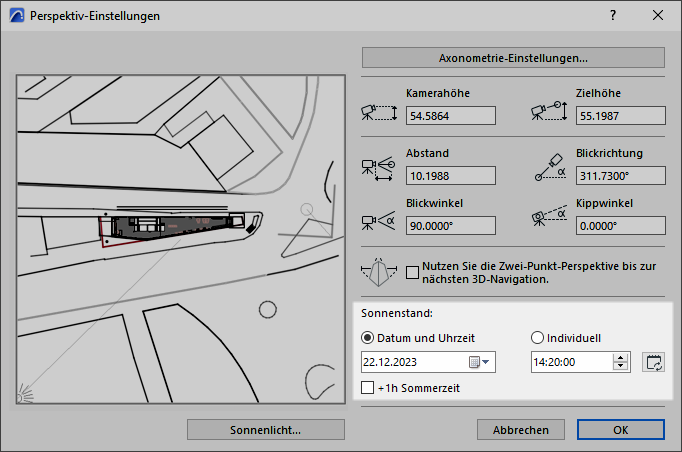This screenshot has height=452, width=682.
Task: Click the Blickwinkel field showing 90.0000°
Action: [x=451, y=226]
